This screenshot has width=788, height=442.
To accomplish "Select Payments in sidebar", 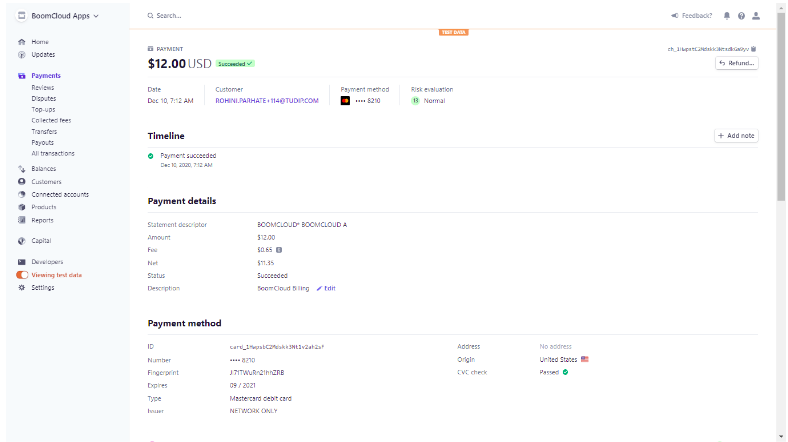I will [x=46, y=75].
